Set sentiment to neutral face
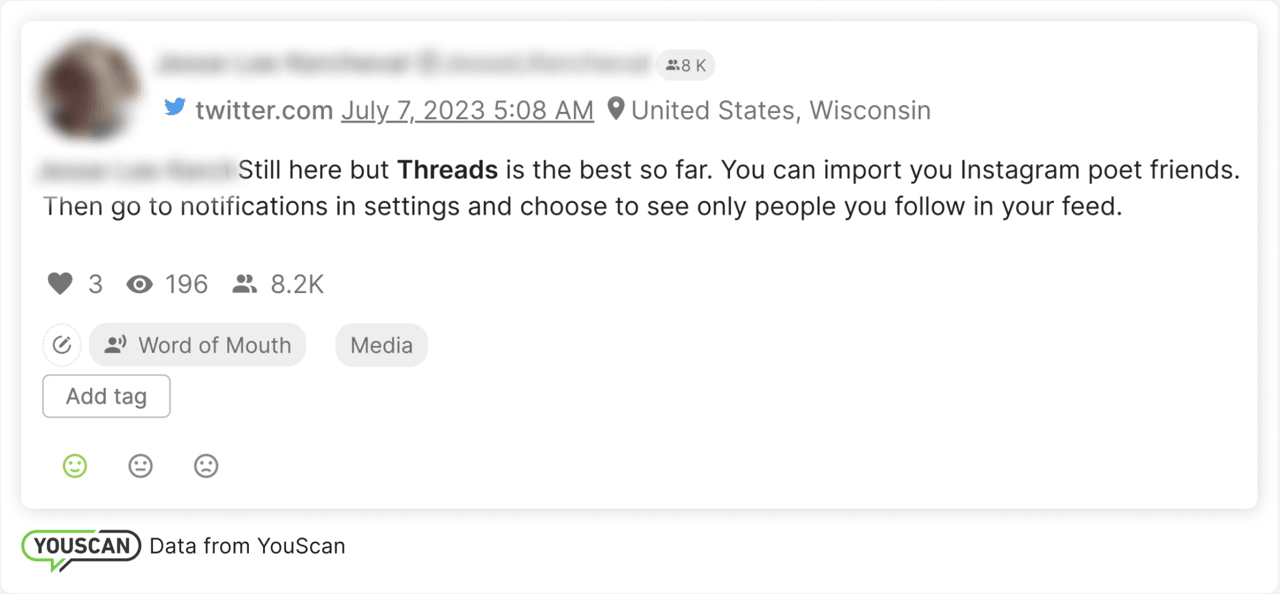 141,466
